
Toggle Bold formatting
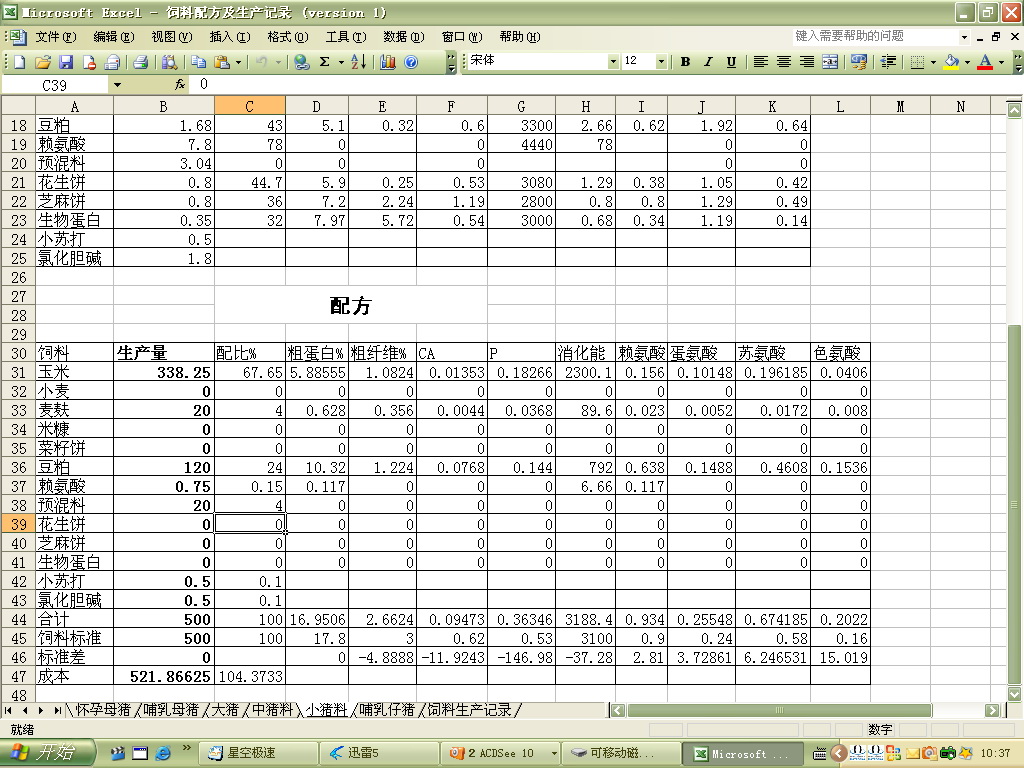coord(685,62)
